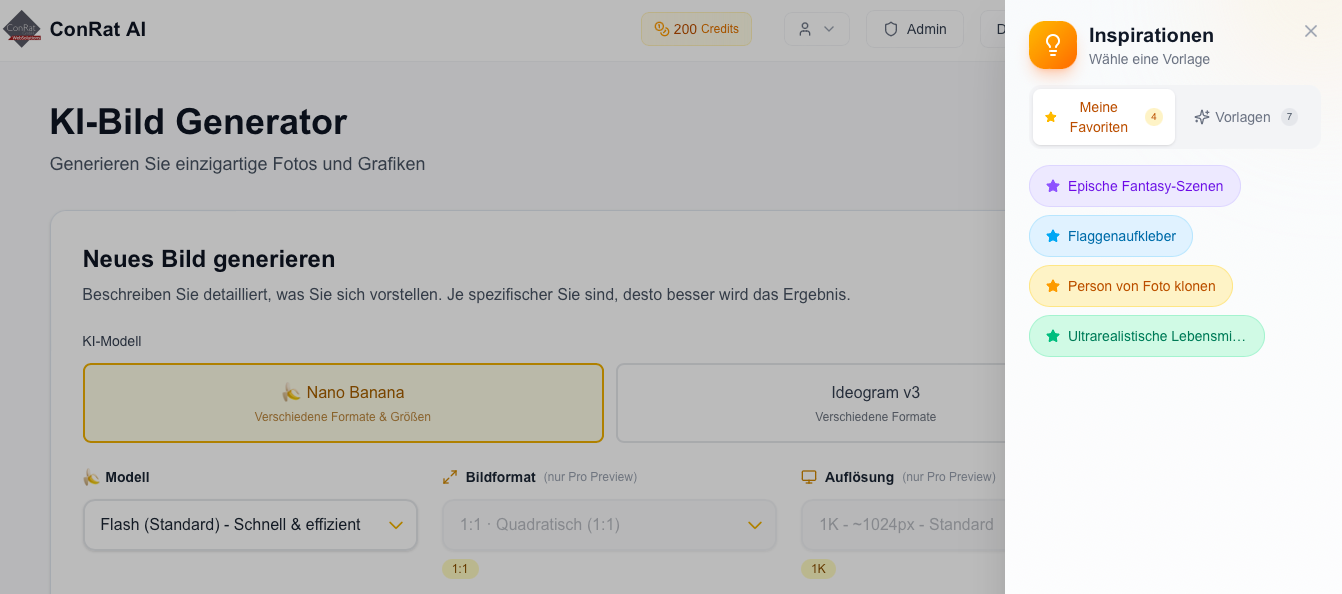Open the Auflösung 1K resolution dropdown

click(x=900, y=525)
